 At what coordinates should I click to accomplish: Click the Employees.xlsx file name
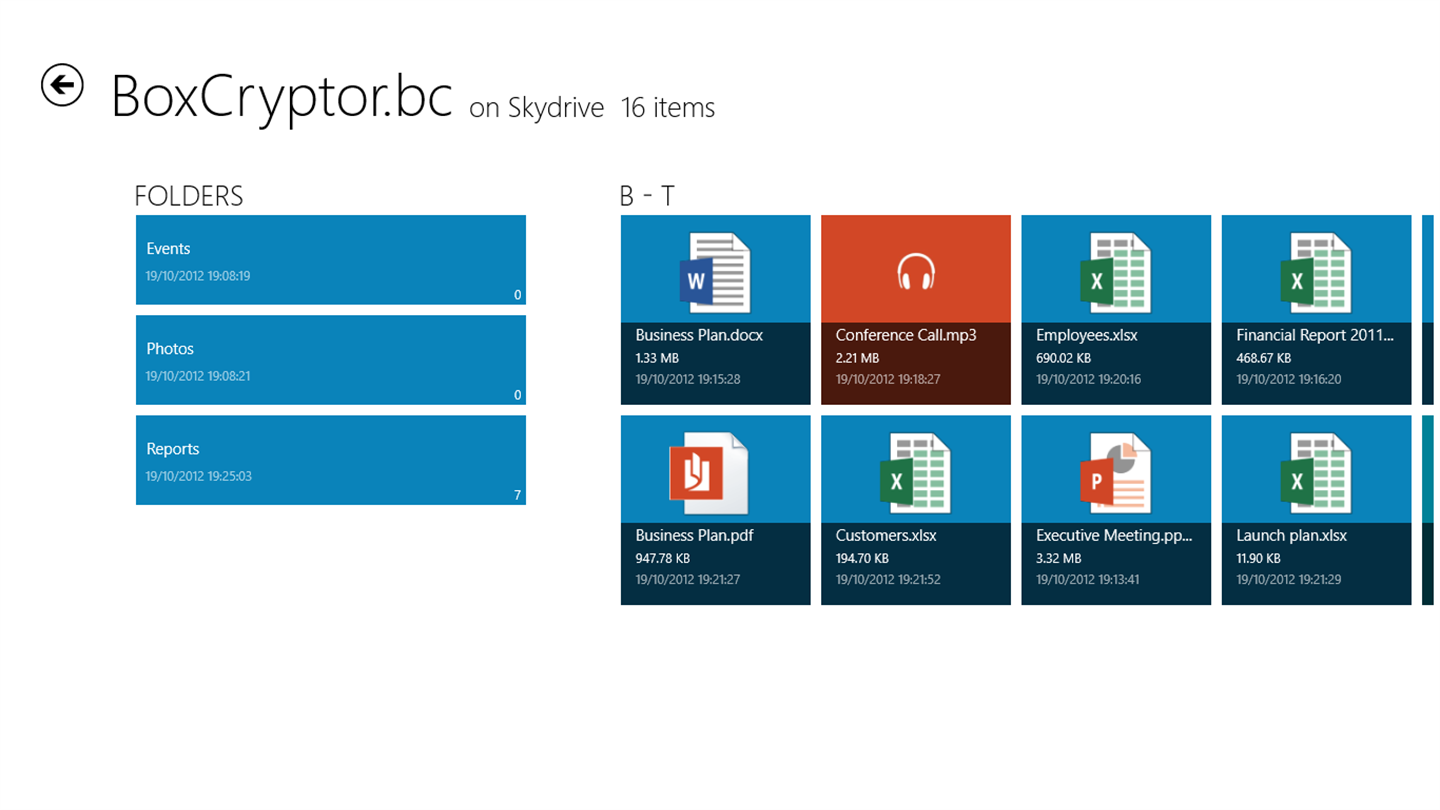point(1087,336)
